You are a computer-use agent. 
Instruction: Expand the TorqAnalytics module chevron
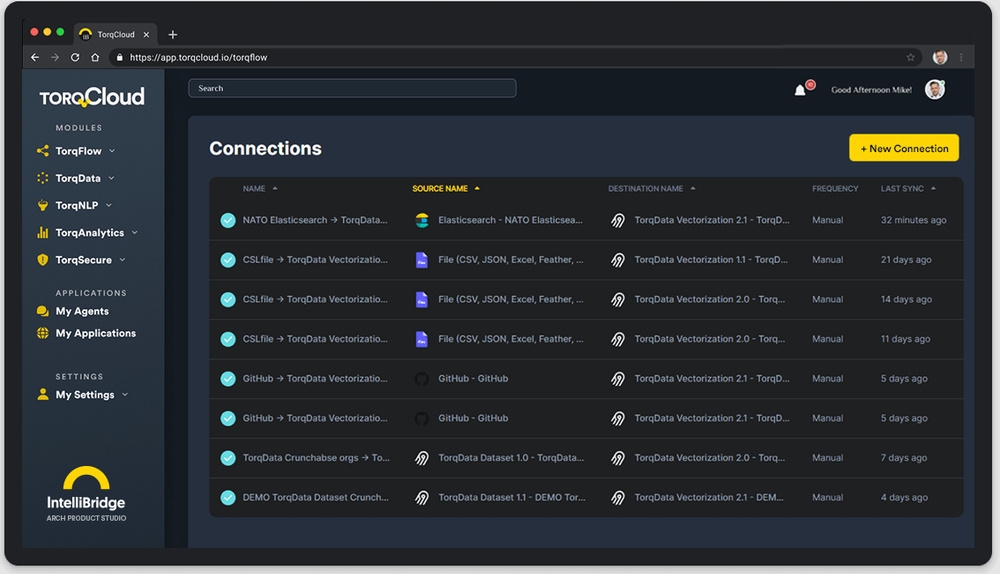tap(135, 233)
